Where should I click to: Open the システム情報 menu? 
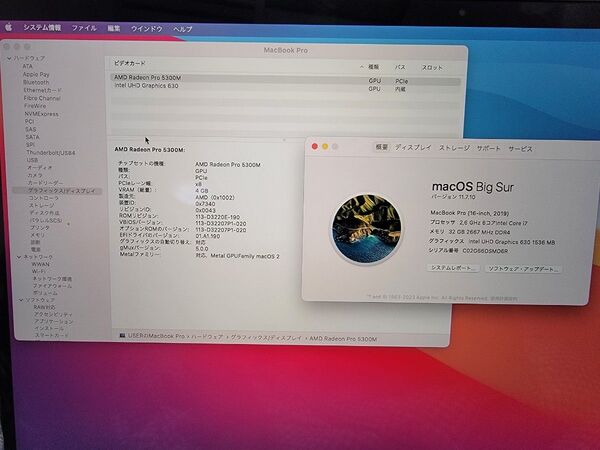(42, 28)
